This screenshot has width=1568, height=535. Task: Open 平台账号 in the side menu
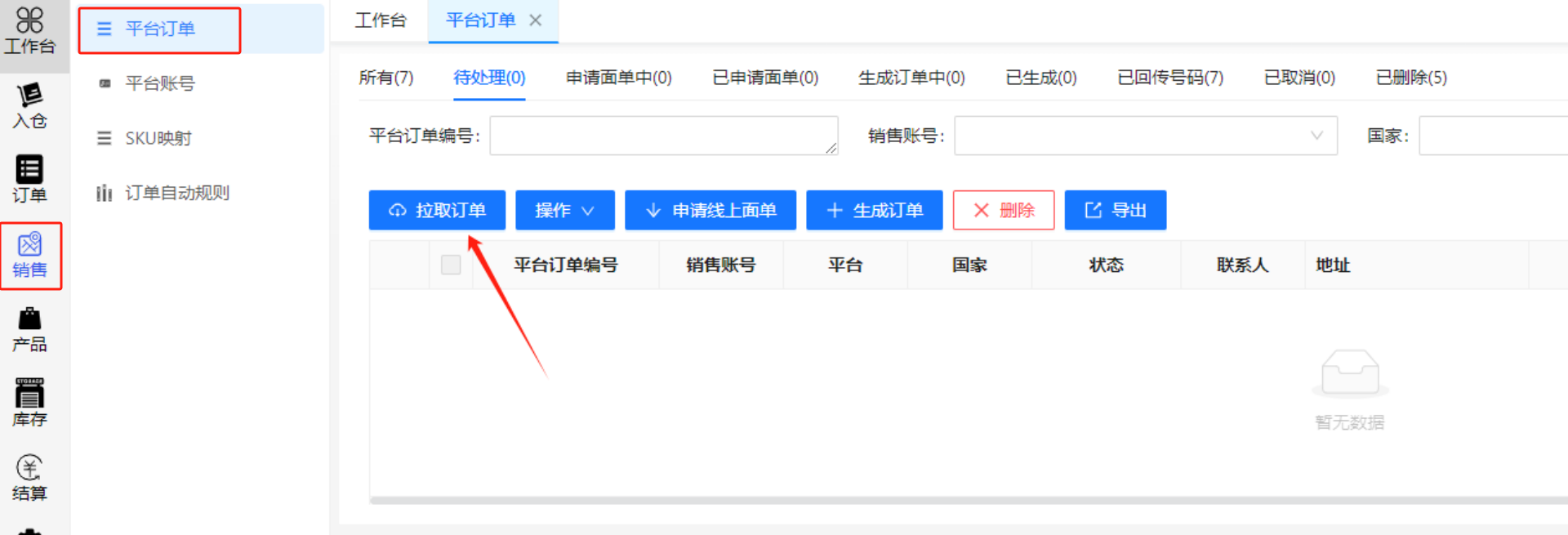[x=160, y=83]
